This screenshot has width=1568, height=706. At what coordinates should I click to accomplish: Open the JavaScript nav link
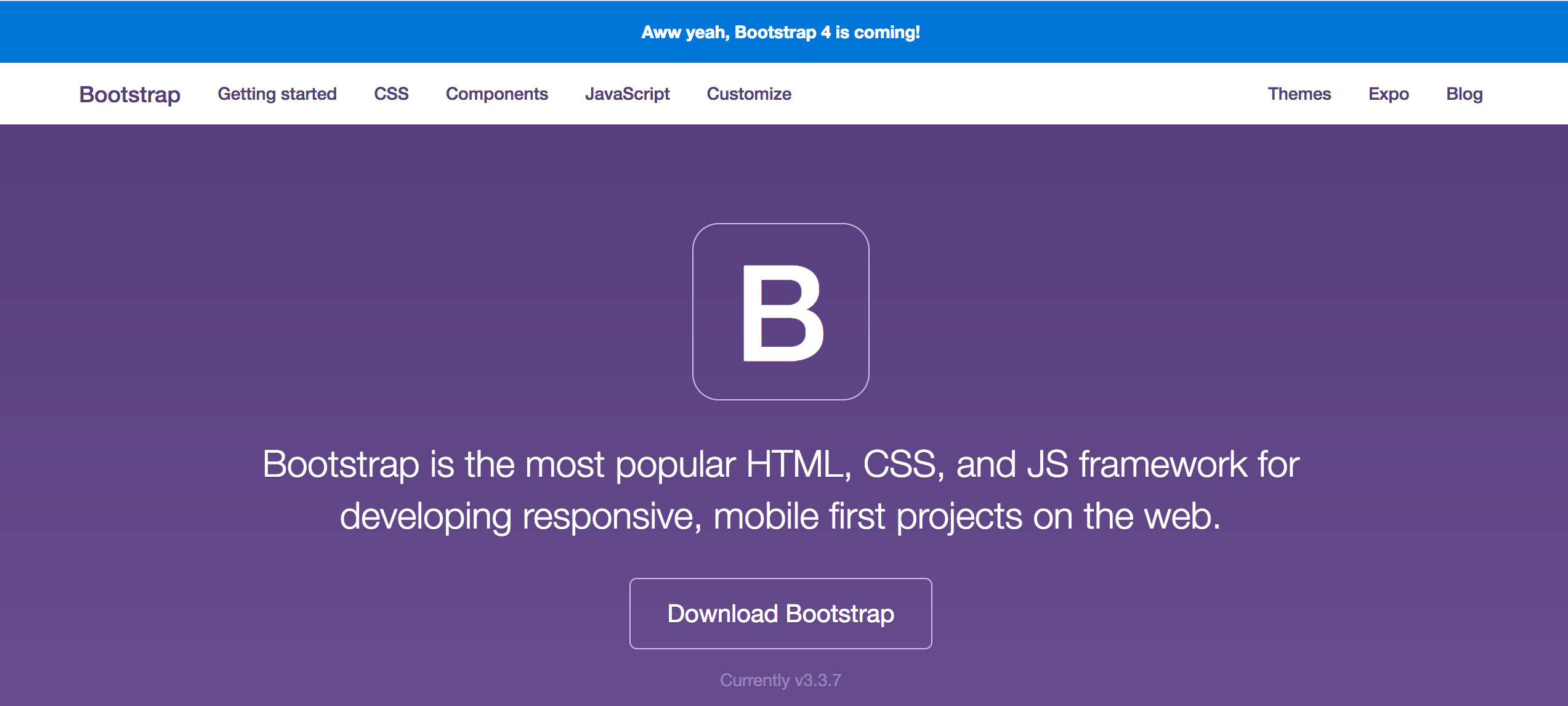pos(627,94)
